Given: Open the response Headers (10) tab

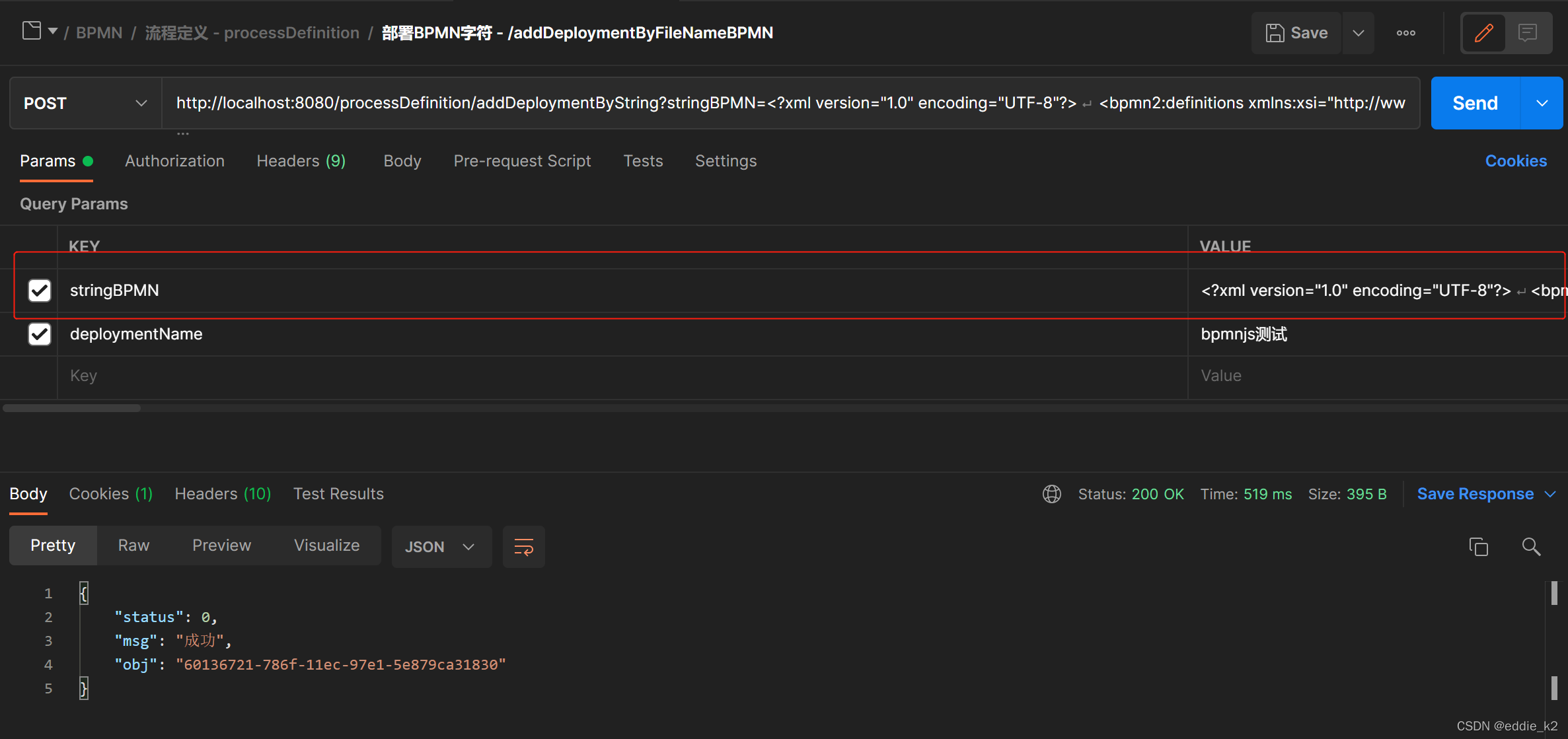Looking at the screenshot, I should [223, 494].
